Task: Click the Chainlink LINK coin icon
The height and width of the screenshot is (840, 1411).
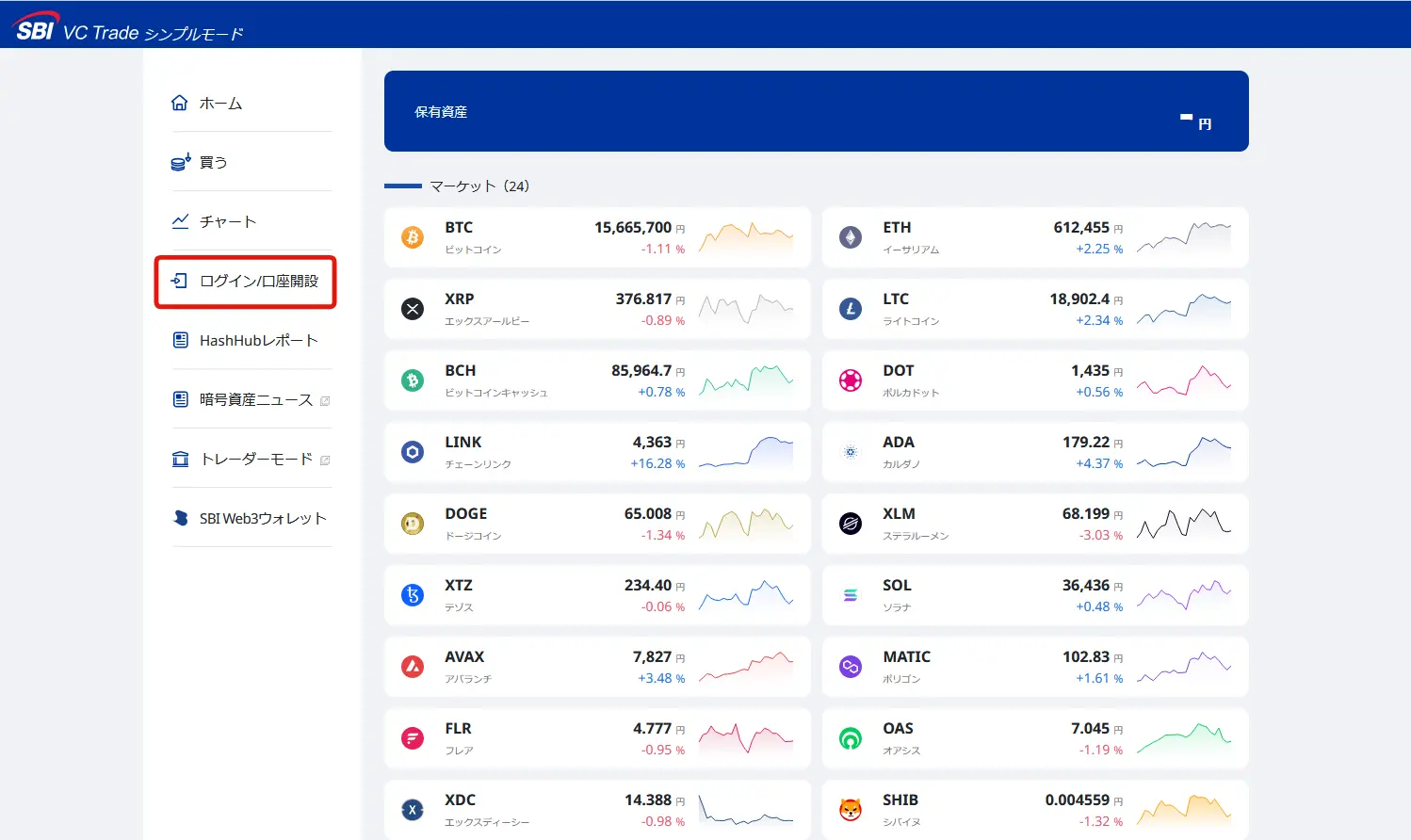Action: click(x=413, y=452)
